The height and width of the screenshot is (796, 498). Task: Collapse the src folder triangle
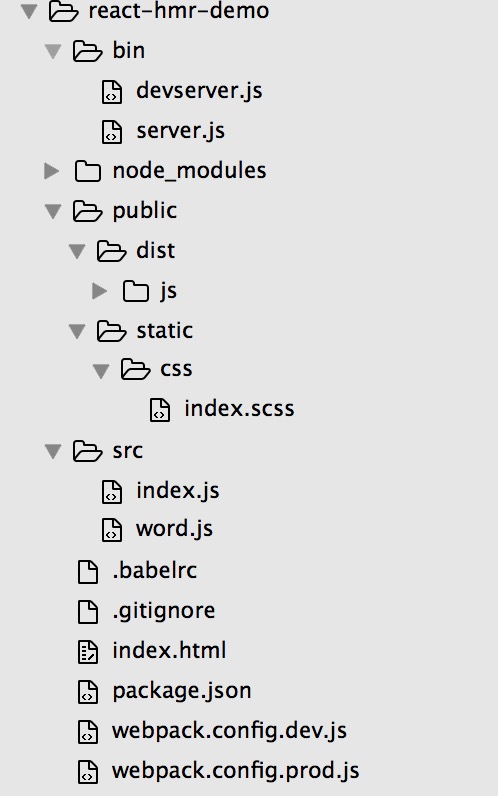(x=53, y=452)
